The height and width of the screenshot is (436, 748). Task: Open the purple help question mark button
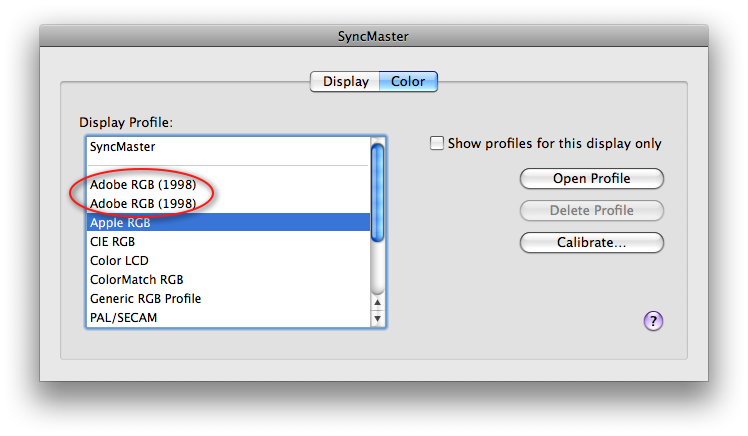click(653, 321)
